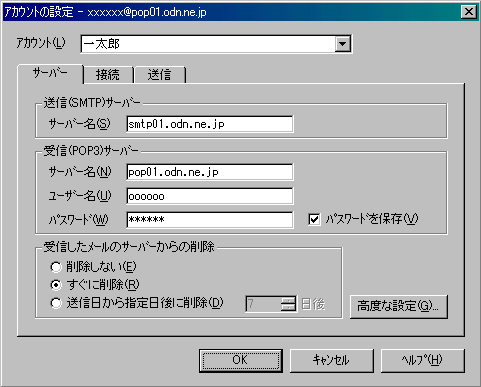Screen dimensions: 481x387
Task: Select 送信日から指定日後に削除 radio button
Action: point(56,303)
